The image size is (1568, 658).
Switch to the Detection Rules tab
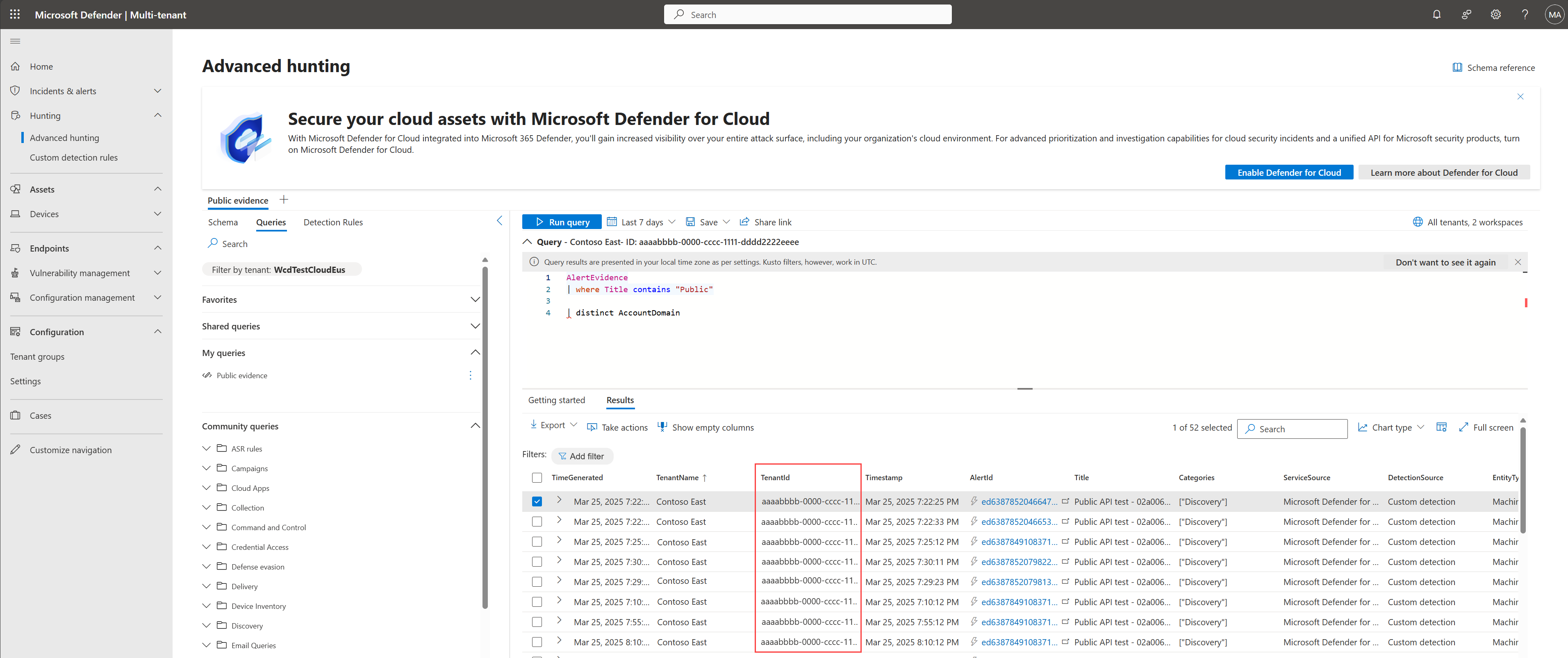click(333, 222)
